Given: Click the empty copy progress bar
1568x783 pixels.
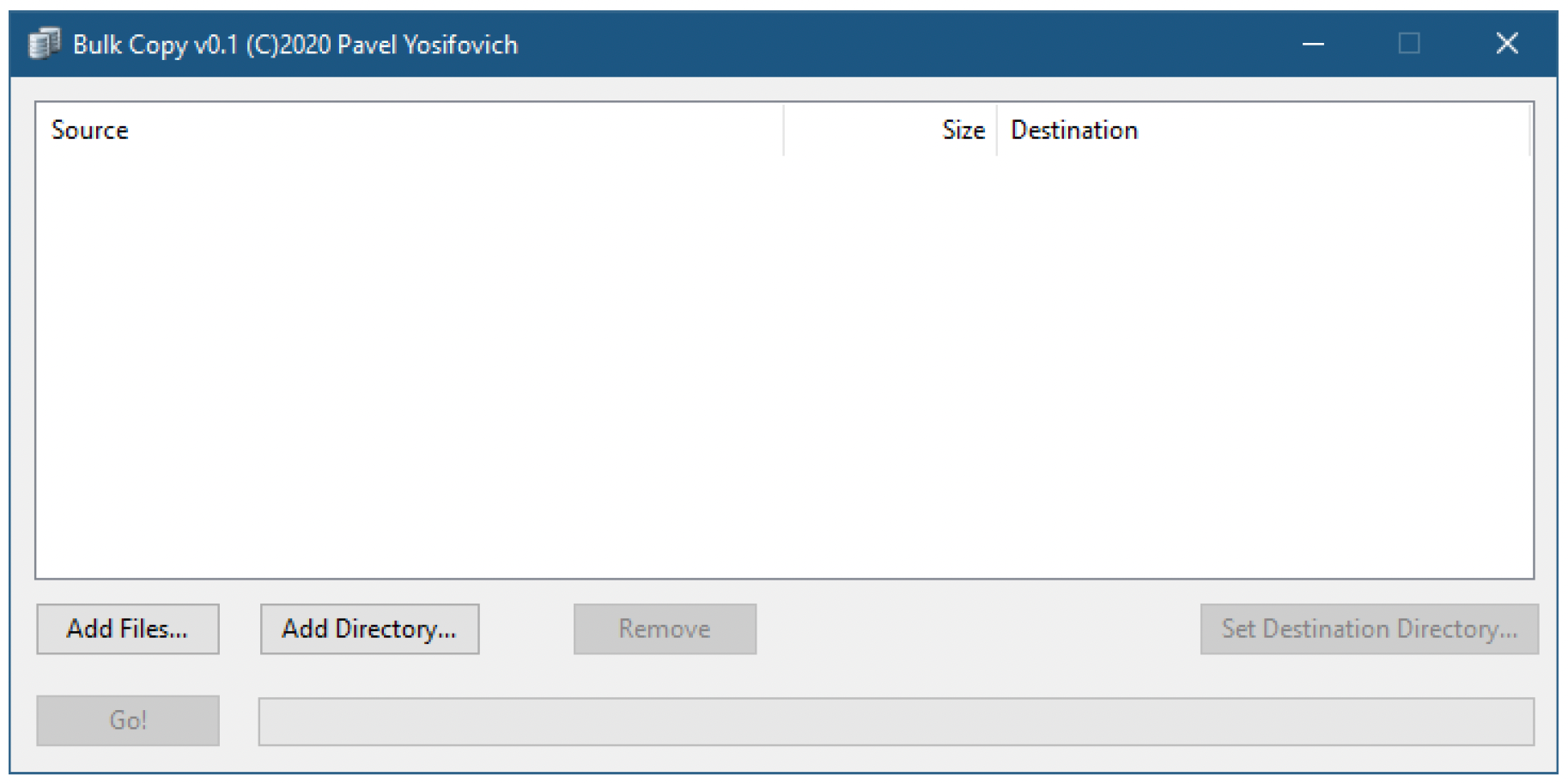Looking at the screenshot, I should pyautogui.click(x=896, y=721).
